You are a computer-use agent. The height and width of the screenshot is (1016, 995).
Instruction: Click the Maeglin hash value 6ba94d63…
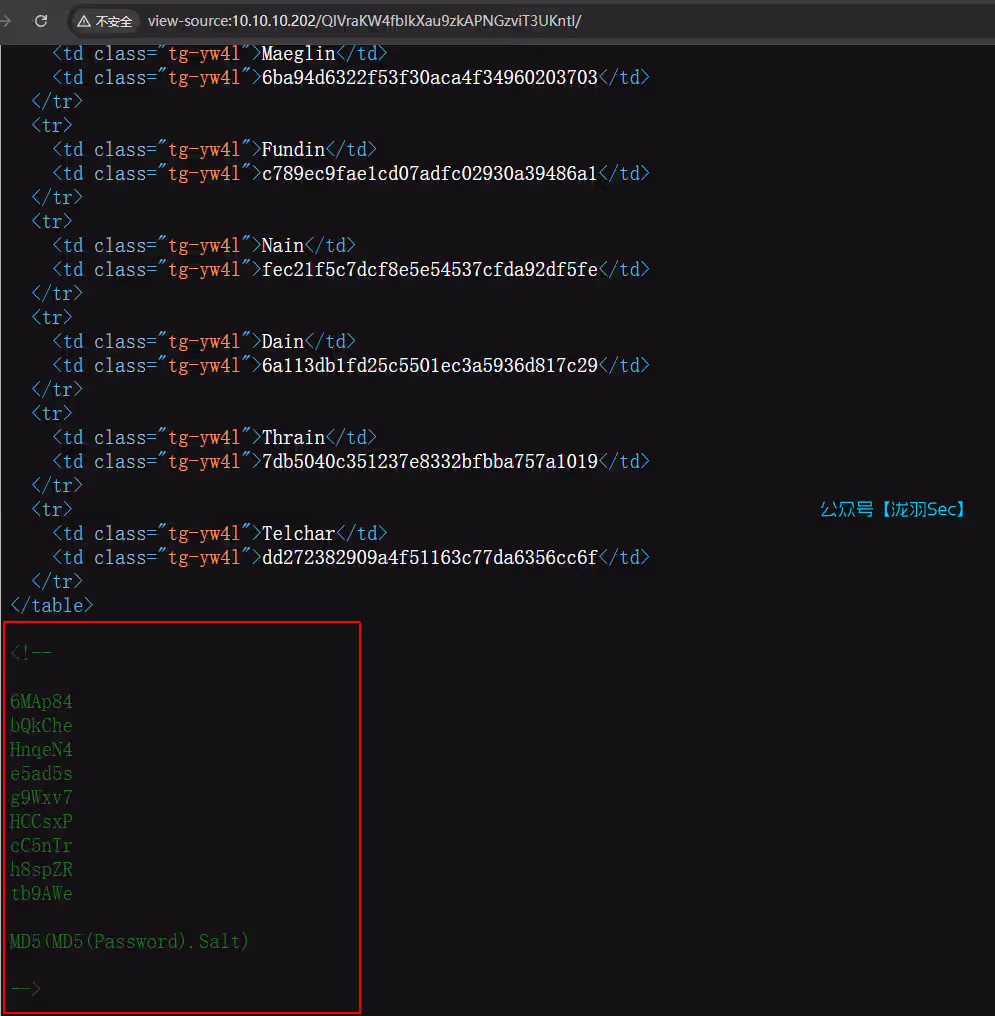(x=429, y=77)
